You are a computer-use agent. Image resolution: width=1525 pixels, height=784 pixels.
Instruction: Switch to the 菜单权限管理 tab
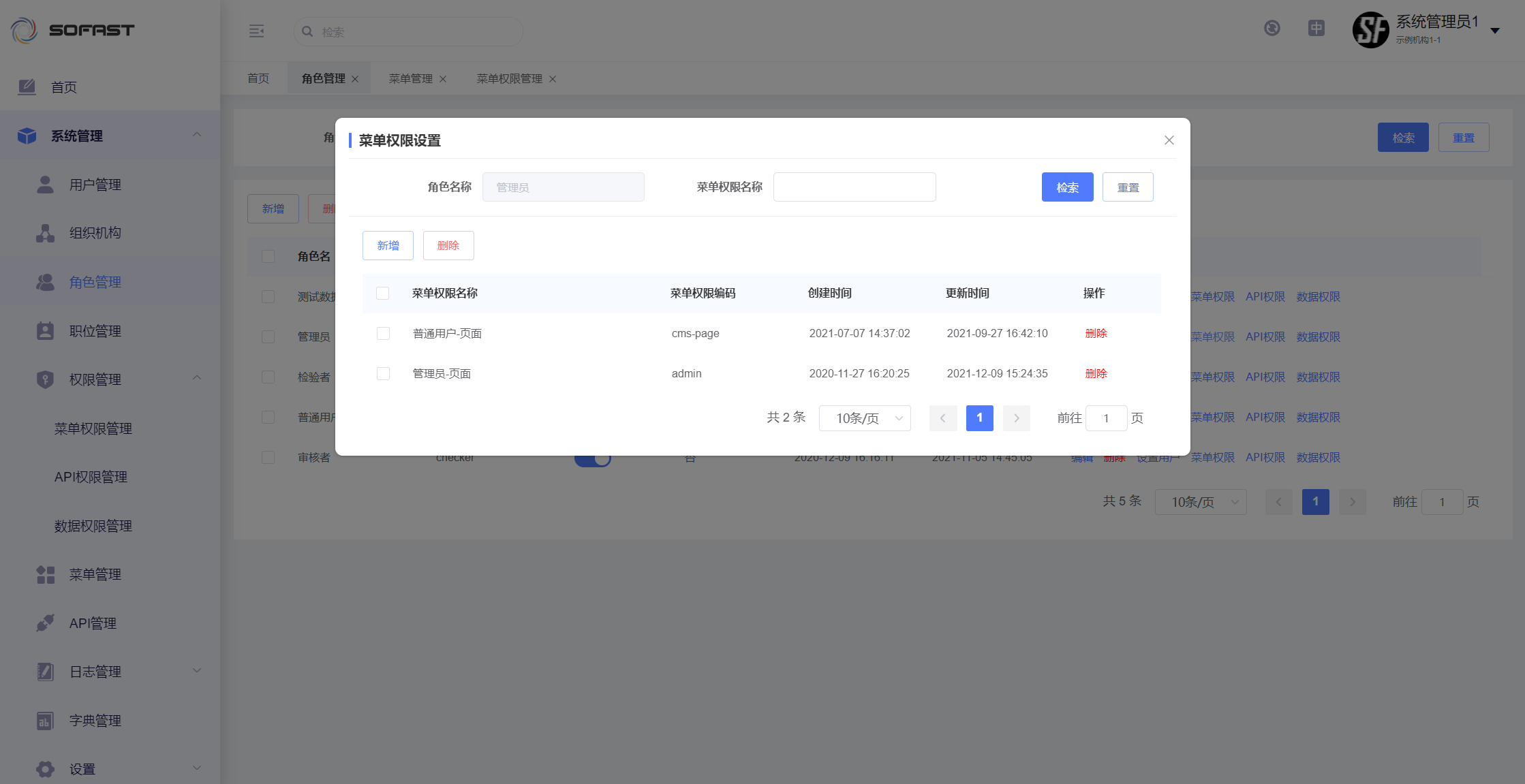[508, 79]
